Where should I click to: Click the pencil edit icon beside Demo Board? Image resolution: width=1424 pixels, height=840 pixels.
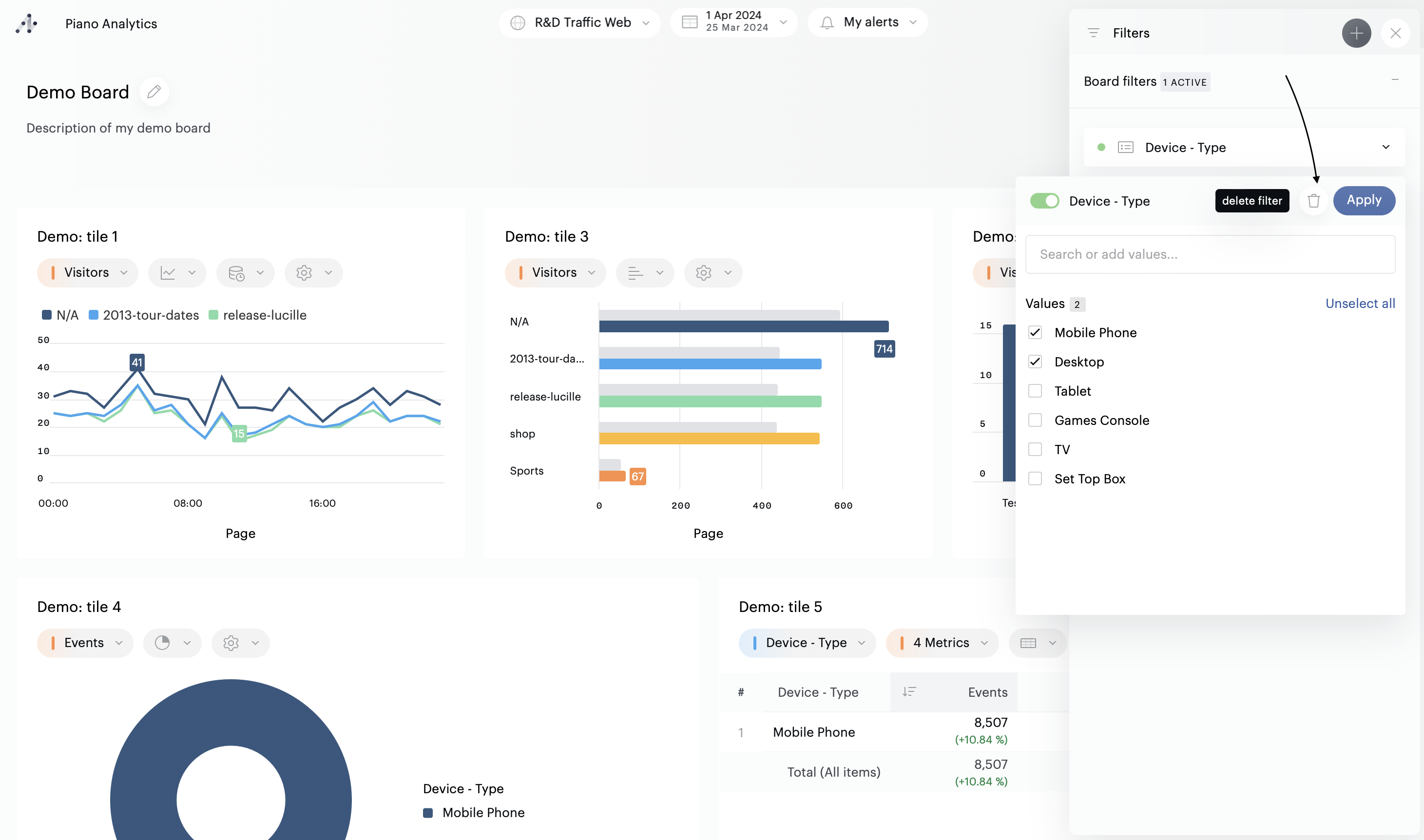pos(154,92)
